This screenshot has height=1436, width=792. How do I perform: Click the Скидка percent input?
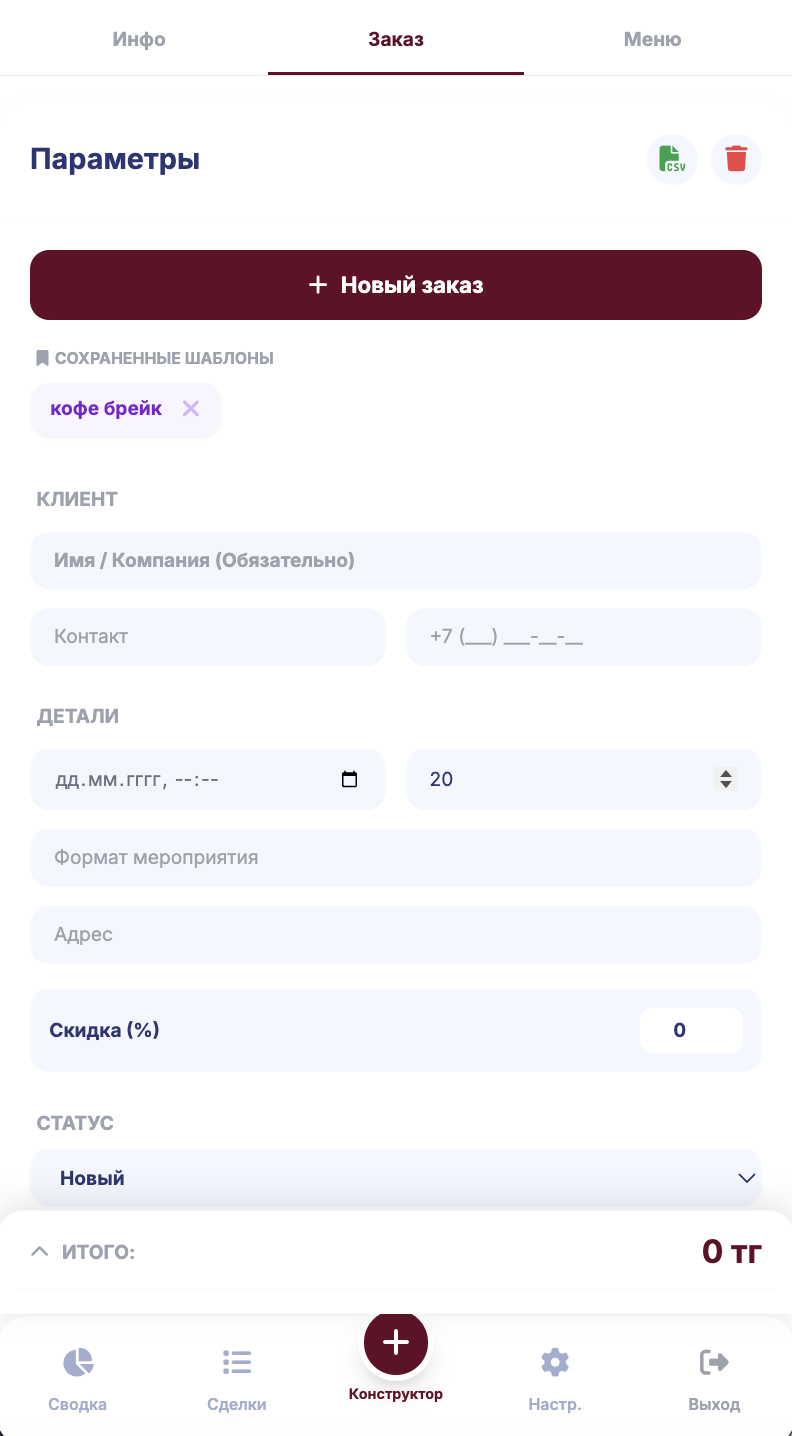(x=691, y=1030)
